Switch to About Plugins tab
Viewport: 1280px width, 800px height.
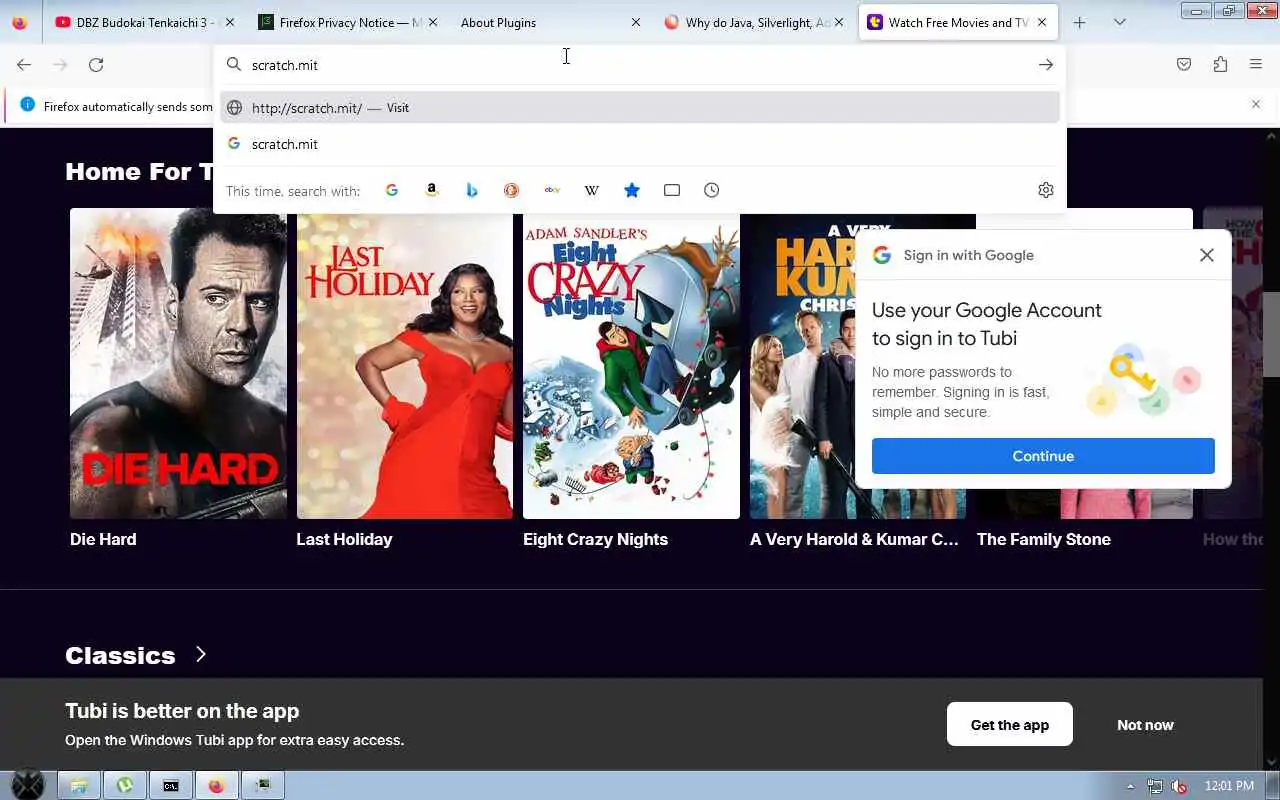click(549, 22)
